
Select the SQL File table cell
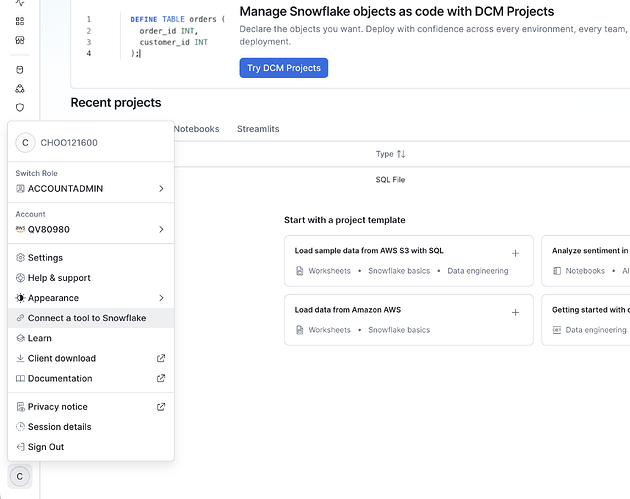click(x=390, y=180)
